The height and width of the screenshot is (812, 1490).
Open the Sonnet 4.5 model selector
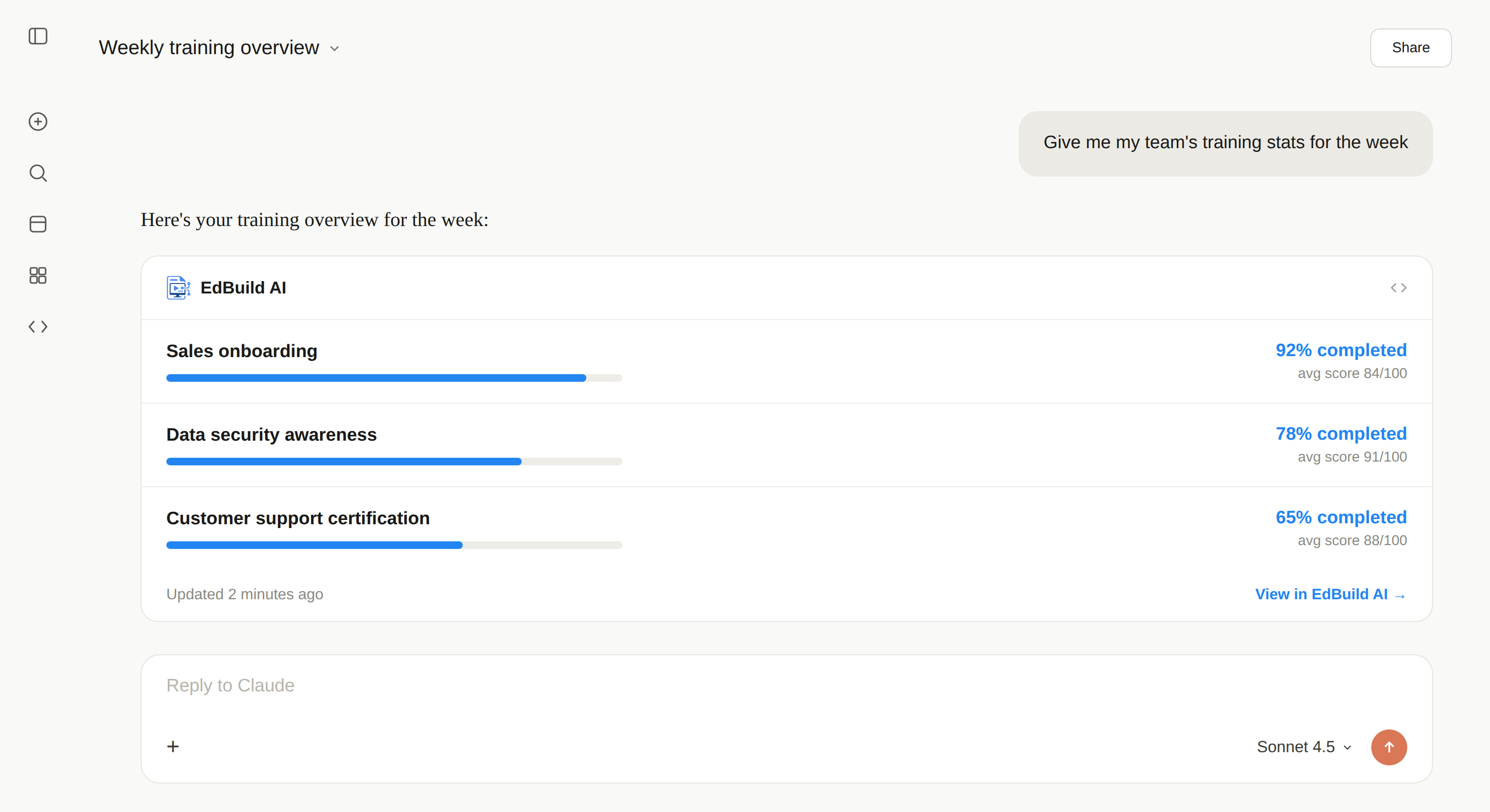click(x=1304, y=746)
